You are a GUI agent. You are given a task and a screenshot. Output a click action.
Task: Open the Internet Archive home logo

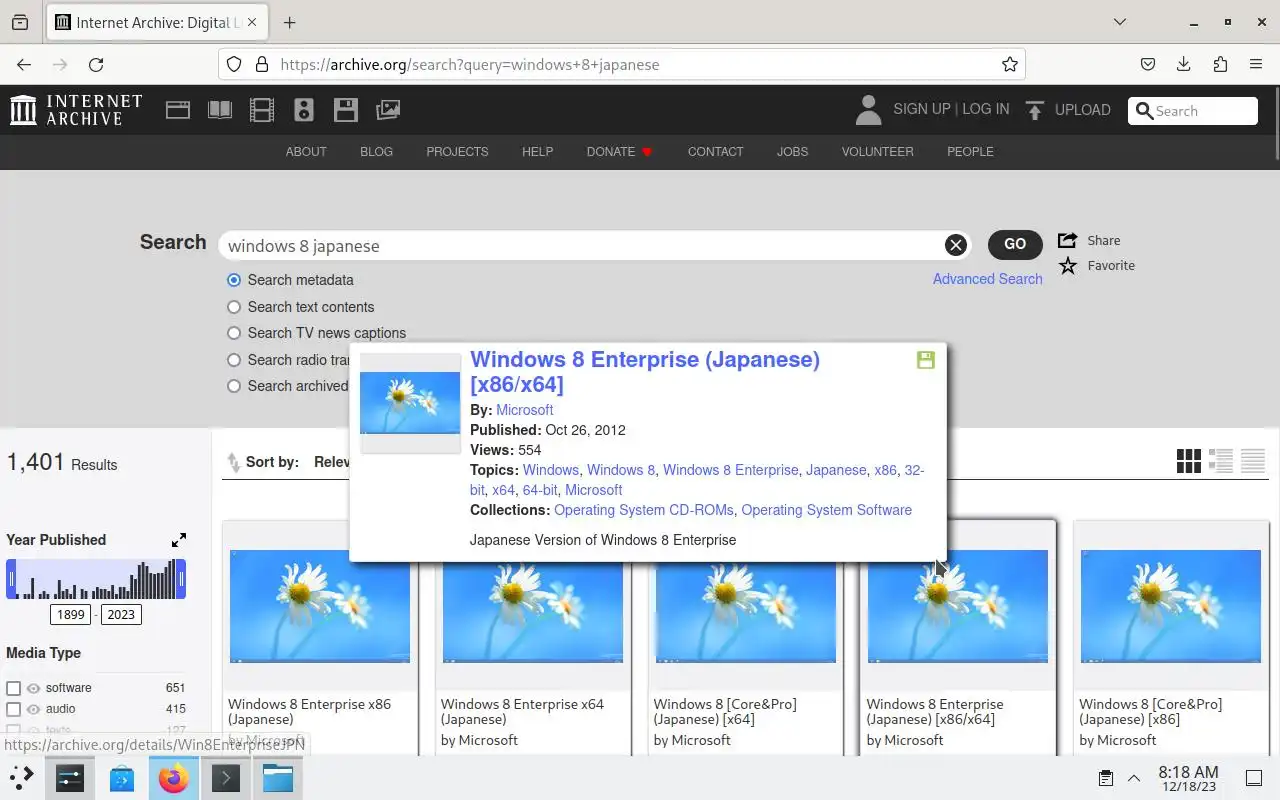[x=76, y=110]
